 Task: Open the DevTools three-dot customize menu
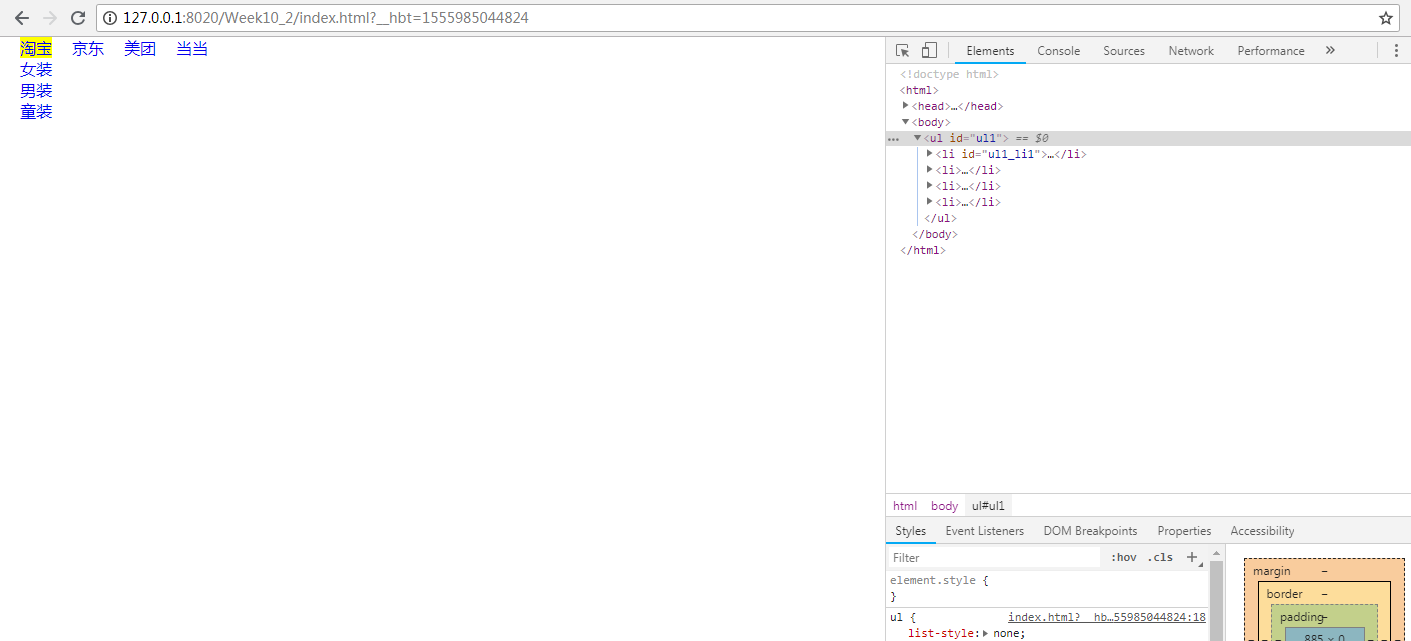coord(1396,51)
